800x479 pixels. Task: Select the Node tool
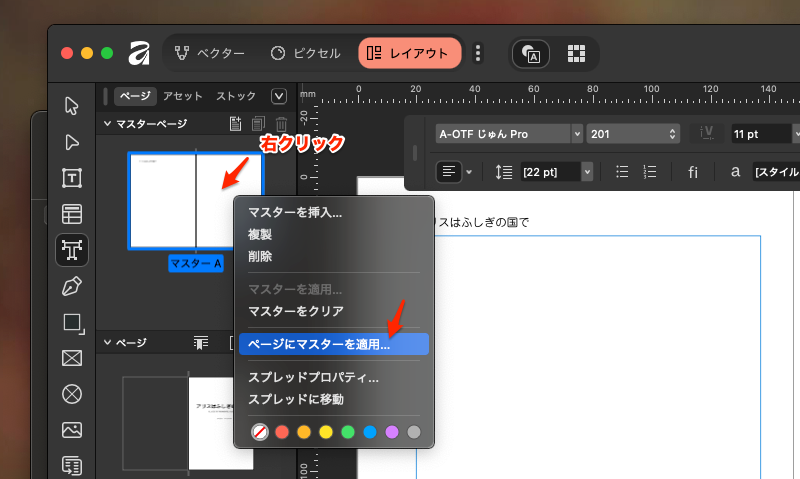(72, 142)
